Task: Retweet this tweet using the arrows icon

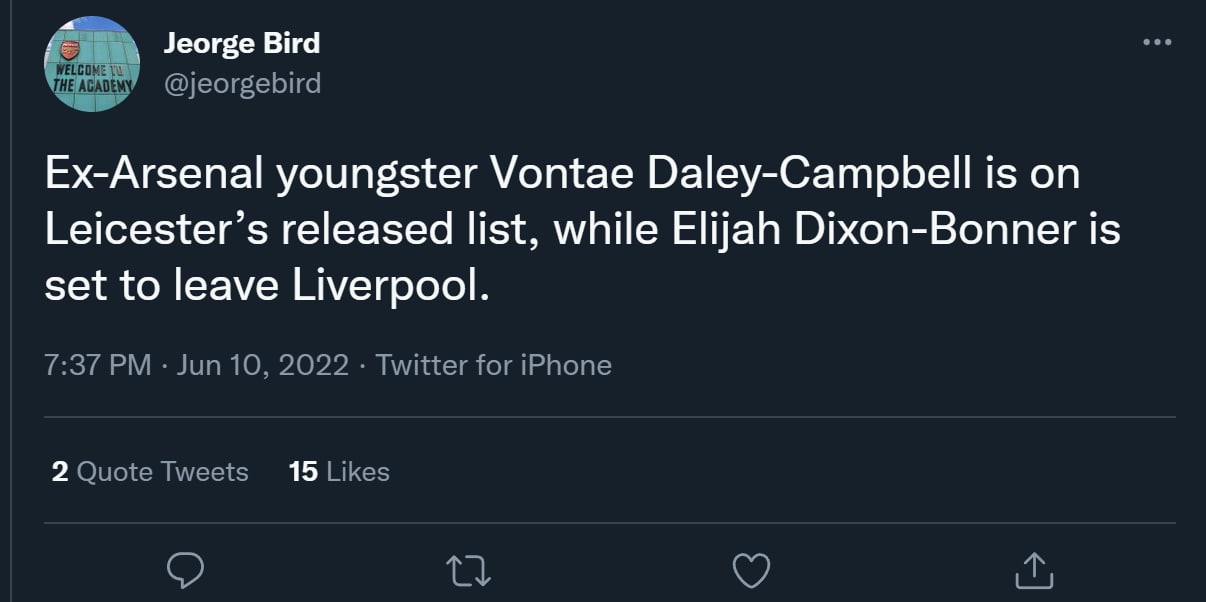Action: pos(467,570)
